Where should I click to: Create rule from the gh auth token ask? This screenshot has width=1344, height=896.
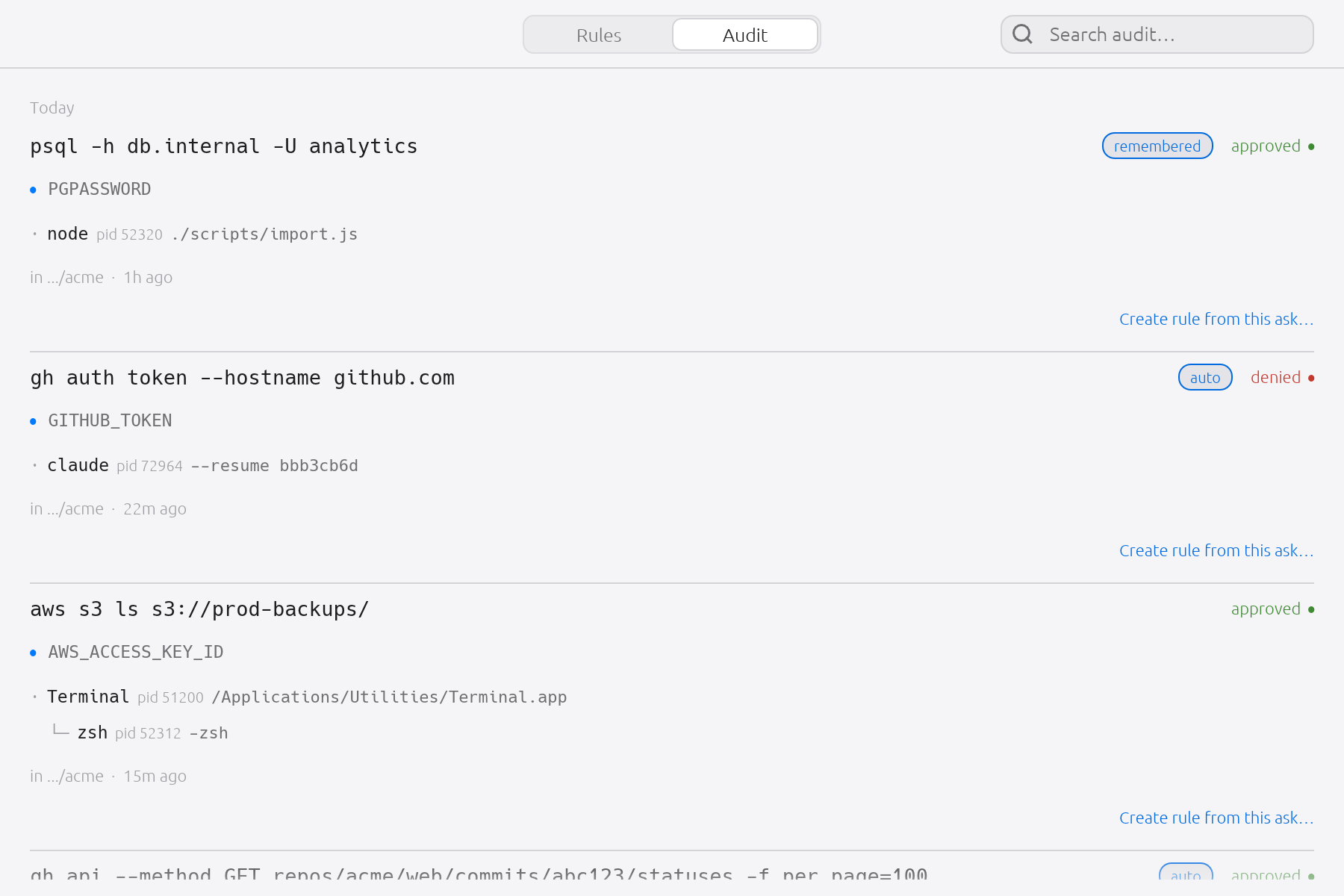click(x=1216, y=551)
